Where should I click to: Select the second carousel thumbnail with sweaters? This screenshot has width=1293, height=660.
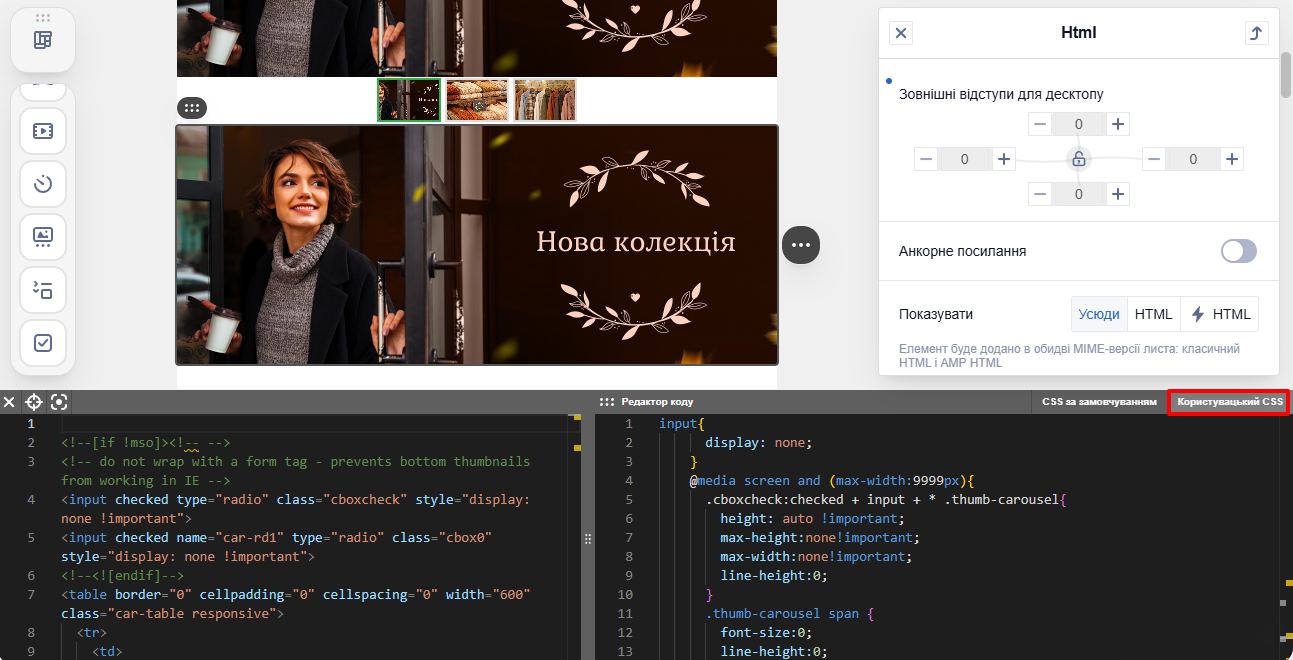(477, 100)
